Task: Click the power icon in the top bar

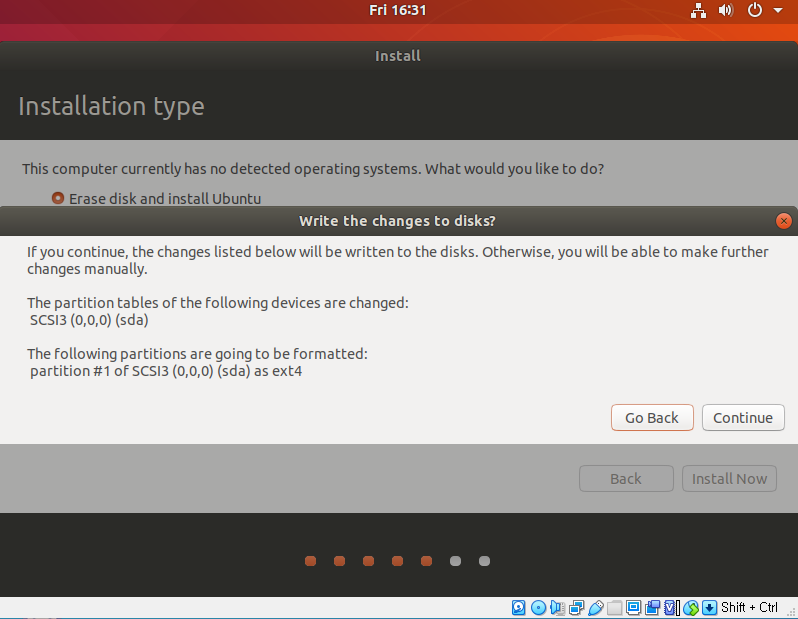Action: click(755, 10)
